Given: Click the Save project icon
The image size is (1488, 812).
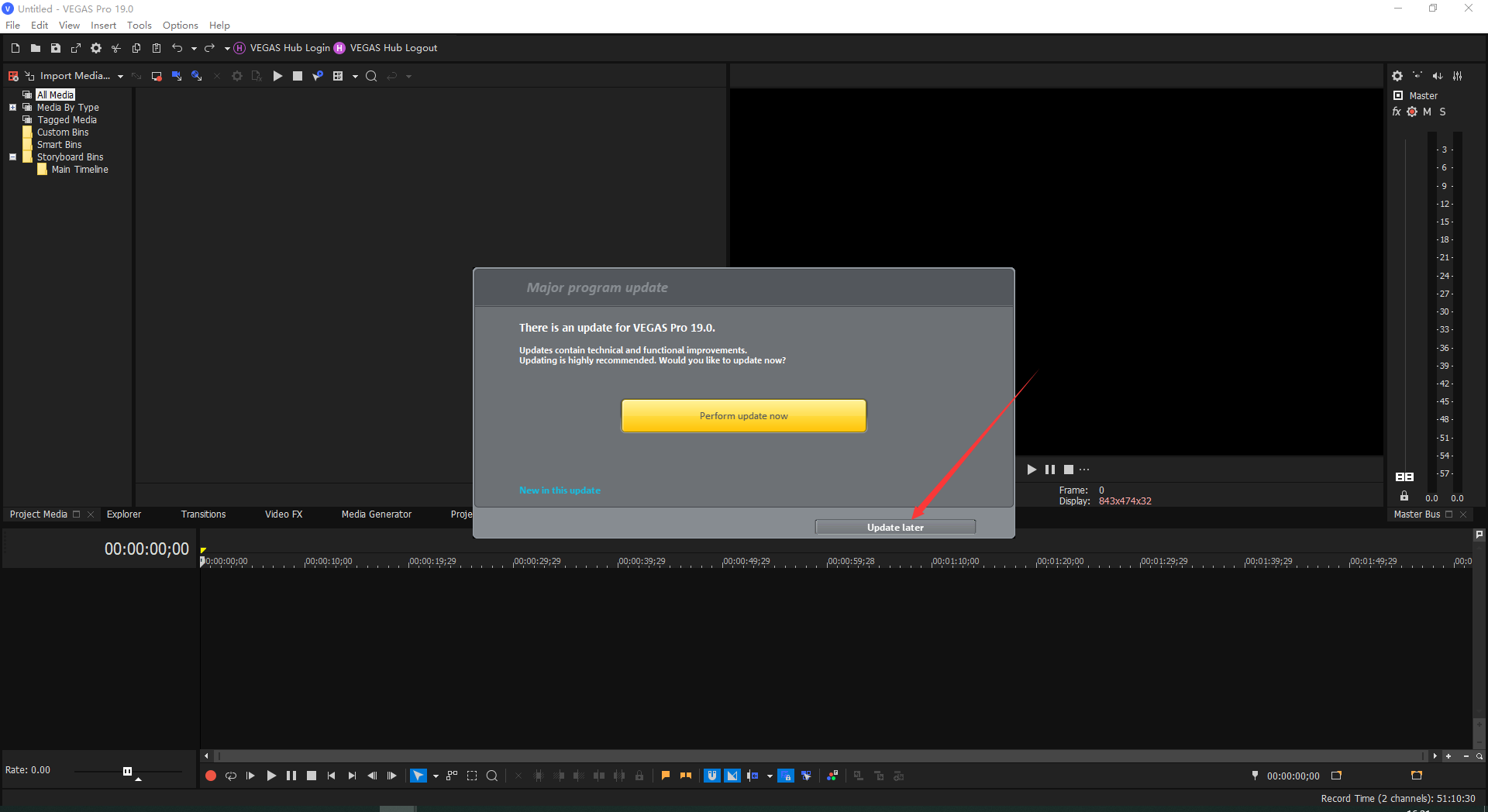Looking at the screenshot, I should pyautogui.click(x=56, y=48).
